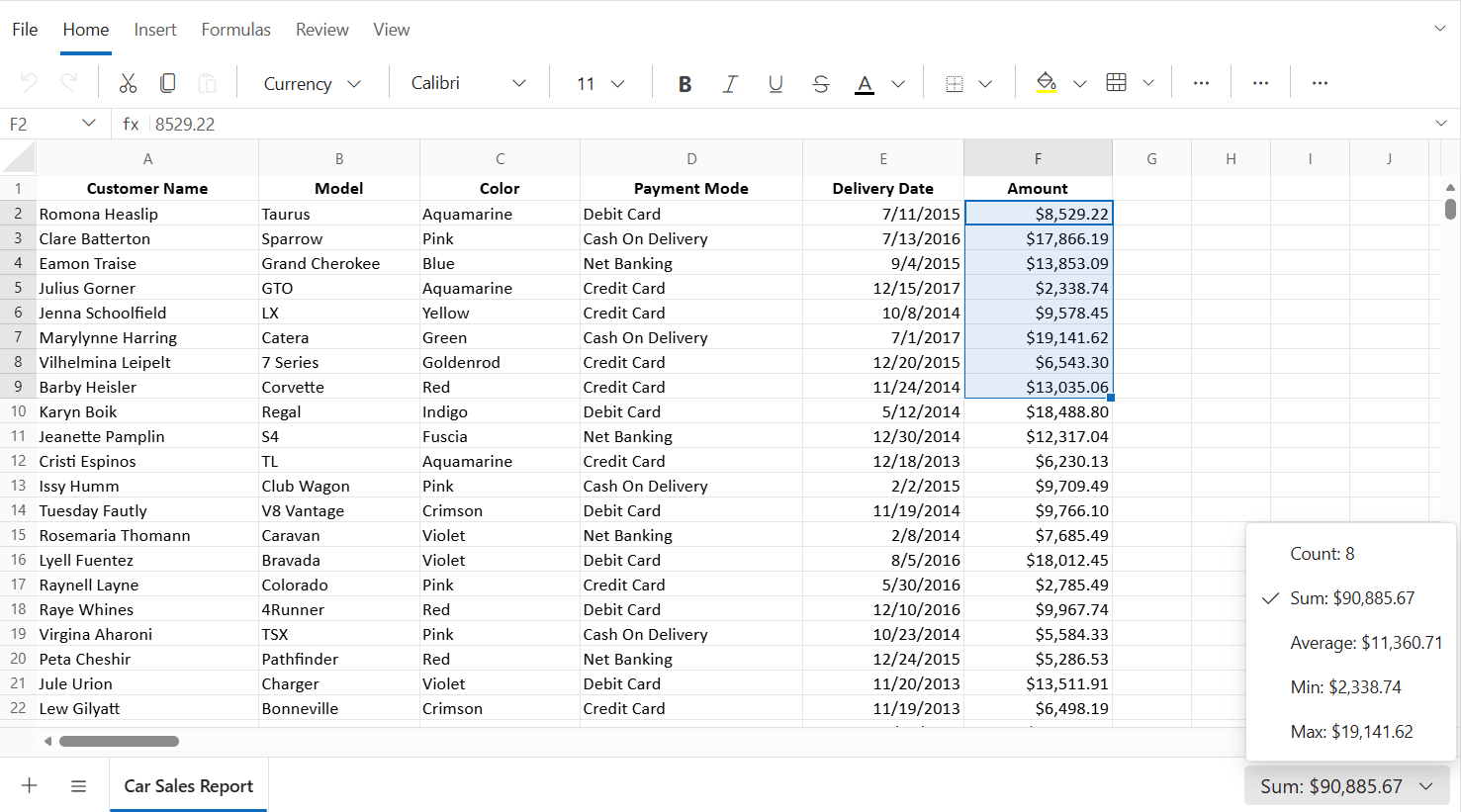
Task: Open the Currency number format dropdown
Action: tap(312, 84)
